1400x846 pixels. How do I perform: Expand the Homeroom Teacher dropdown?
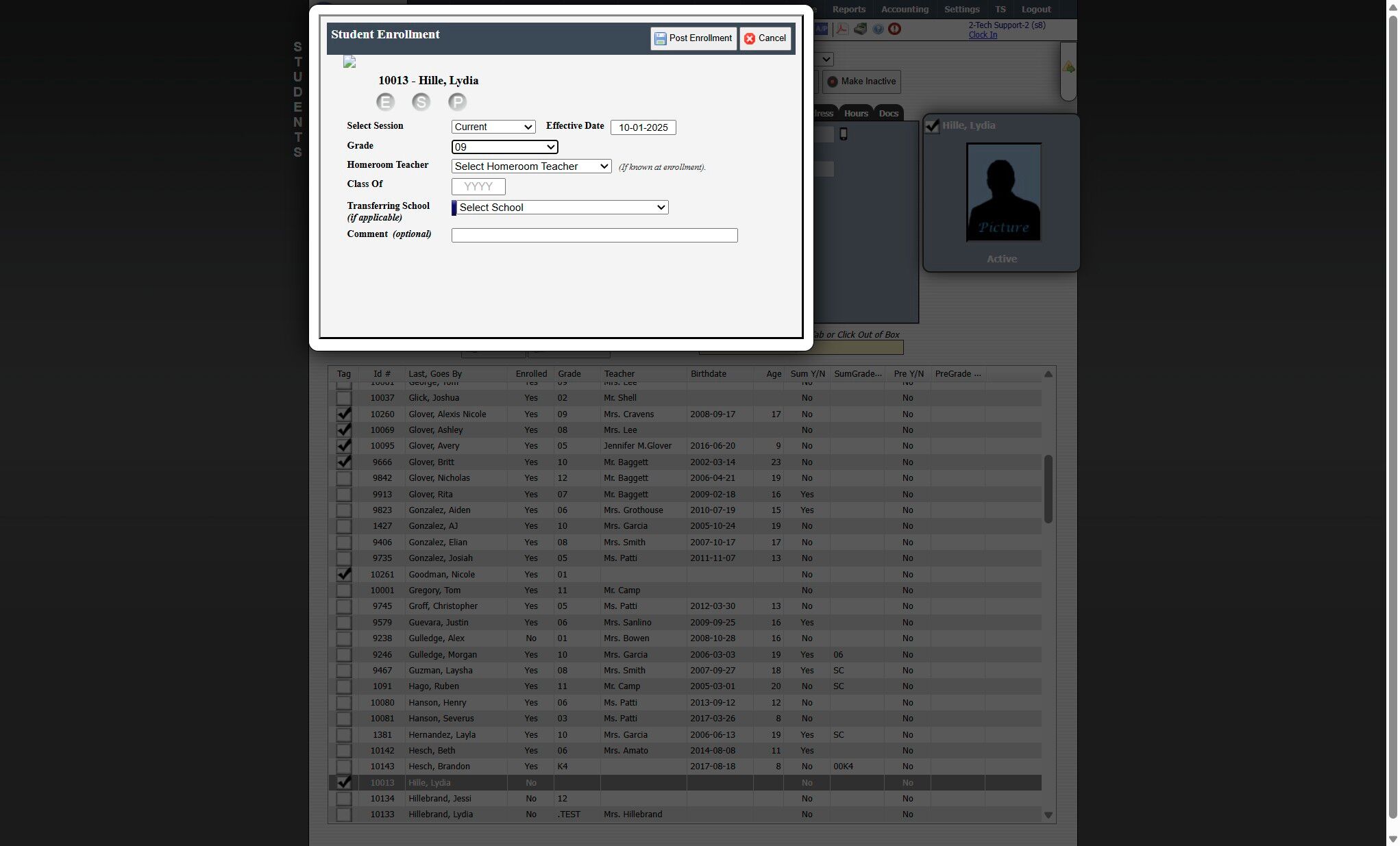tap(531, 166)
